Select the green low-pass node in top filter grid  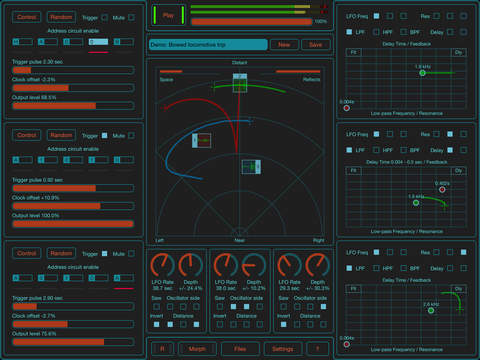click(422, 73)
